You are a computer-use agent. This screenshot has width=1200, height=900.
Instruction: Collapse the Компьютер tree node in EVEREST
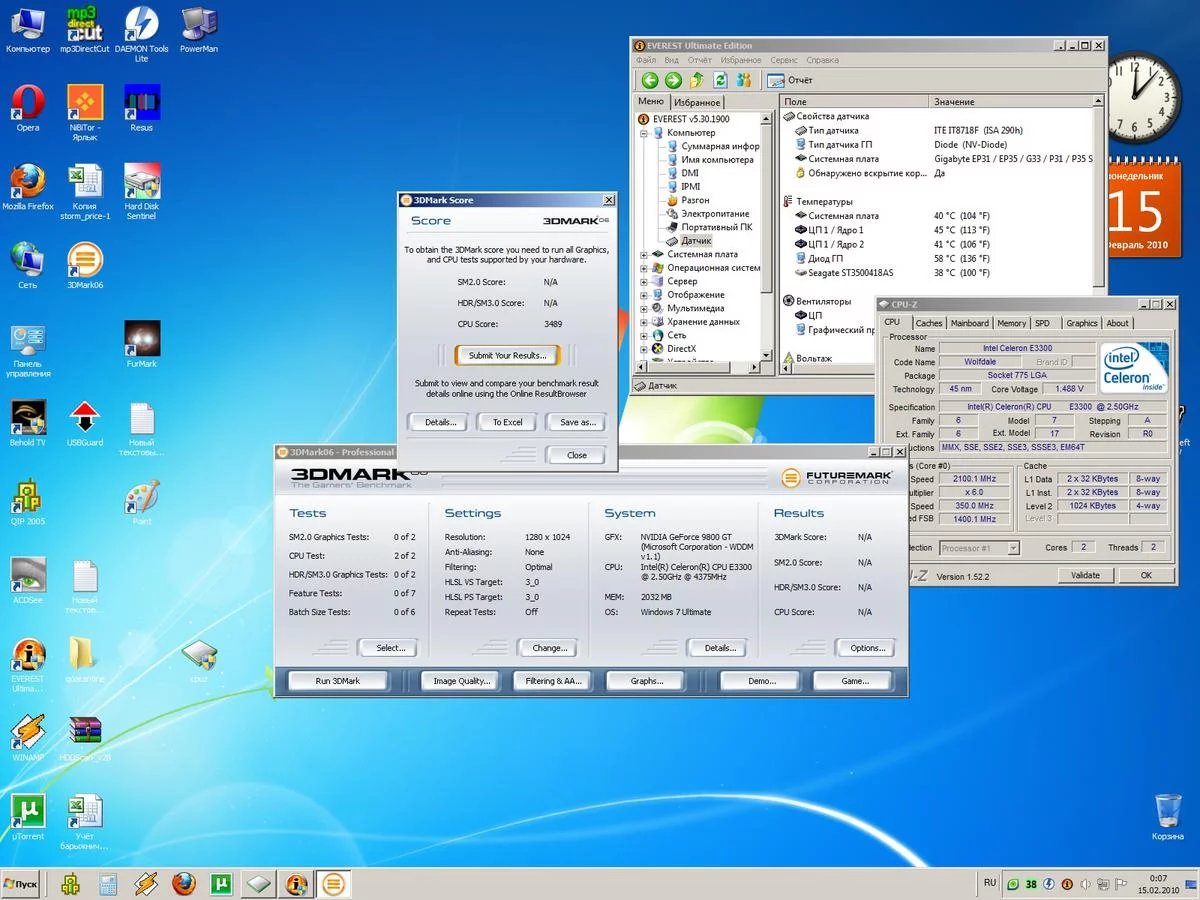click(x=644, y=133)
